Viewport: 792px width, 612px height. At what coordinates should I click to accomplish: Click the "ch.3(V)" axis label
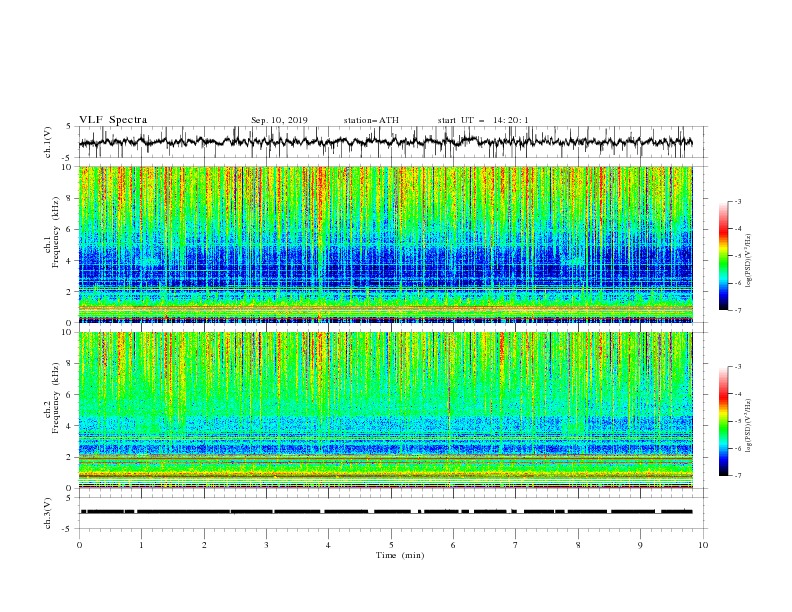[48, 513]
